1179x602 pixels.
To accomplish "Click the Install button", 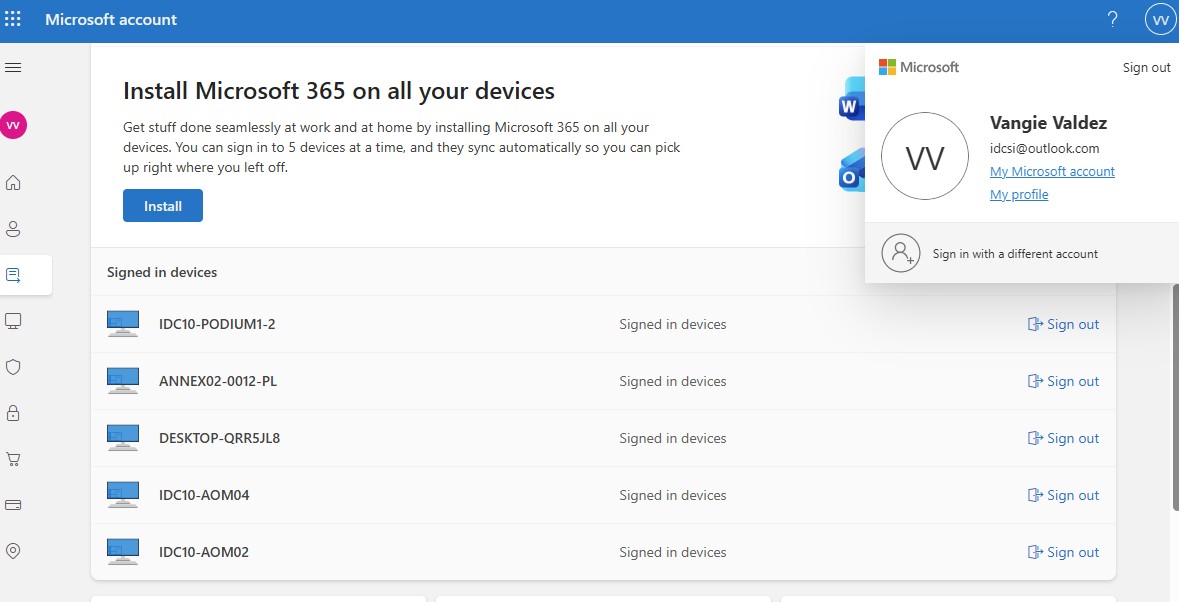I will 163,206.
